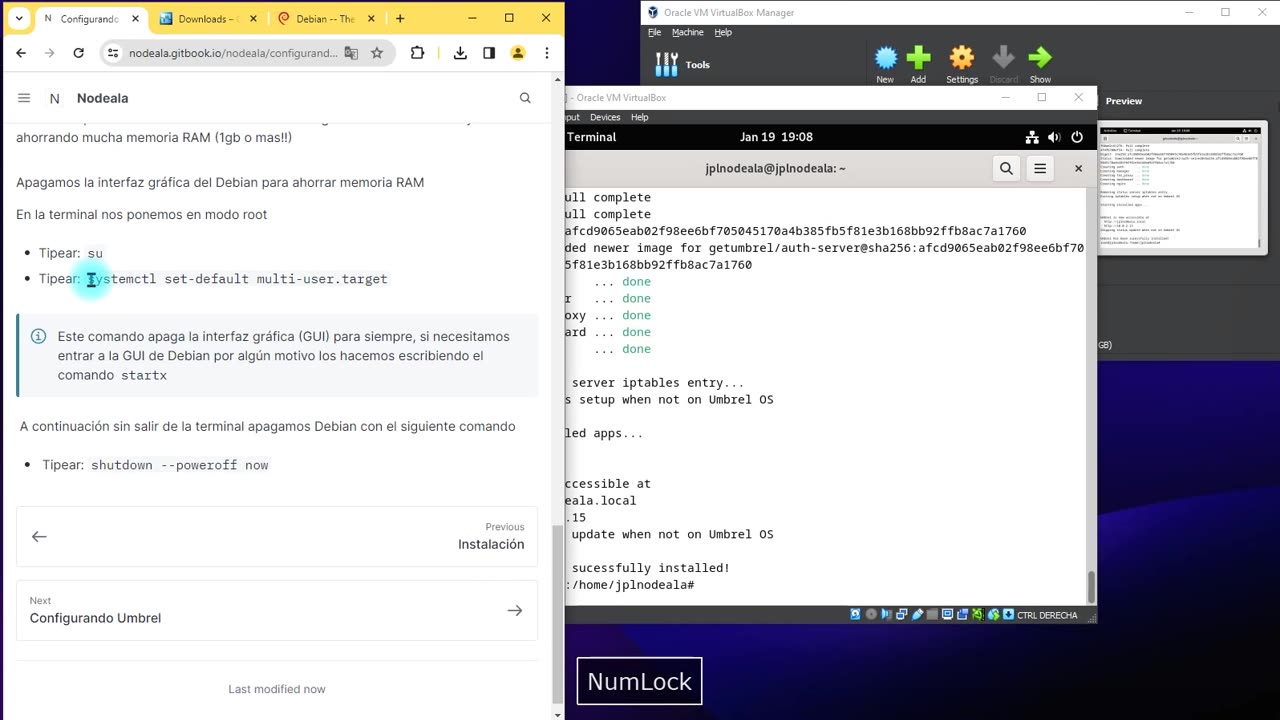
Task: Click the browser page vertical scrollbar
Action: [x=558, y=612]
